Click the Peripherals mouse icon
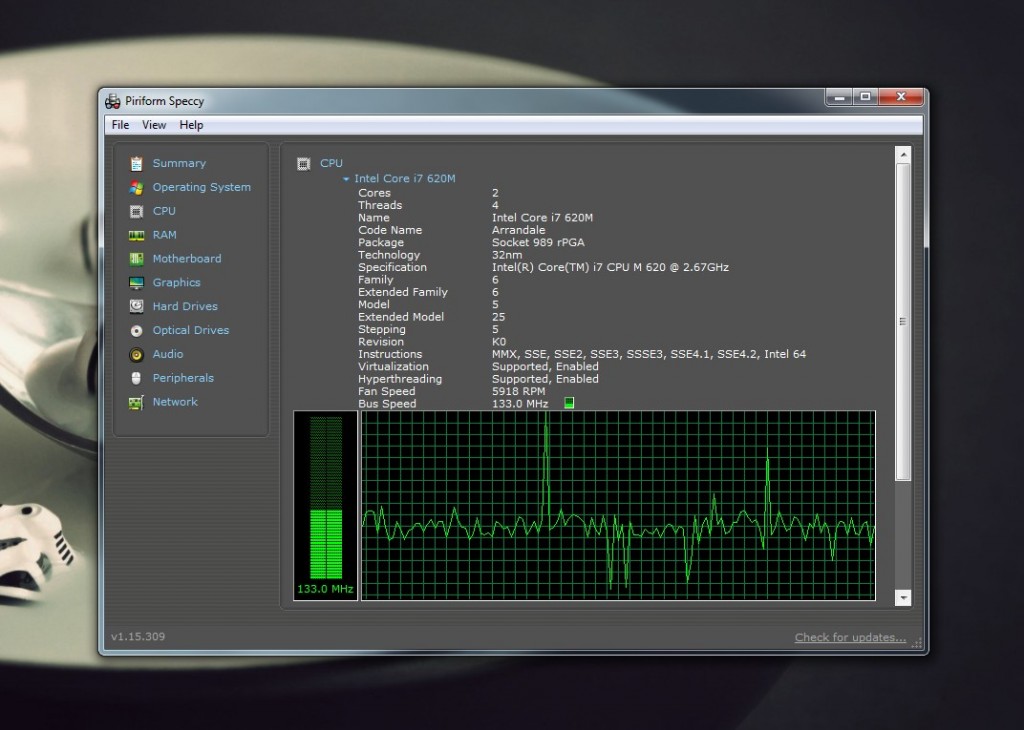Screen dimensions: 1024x730 coord(136,378)
